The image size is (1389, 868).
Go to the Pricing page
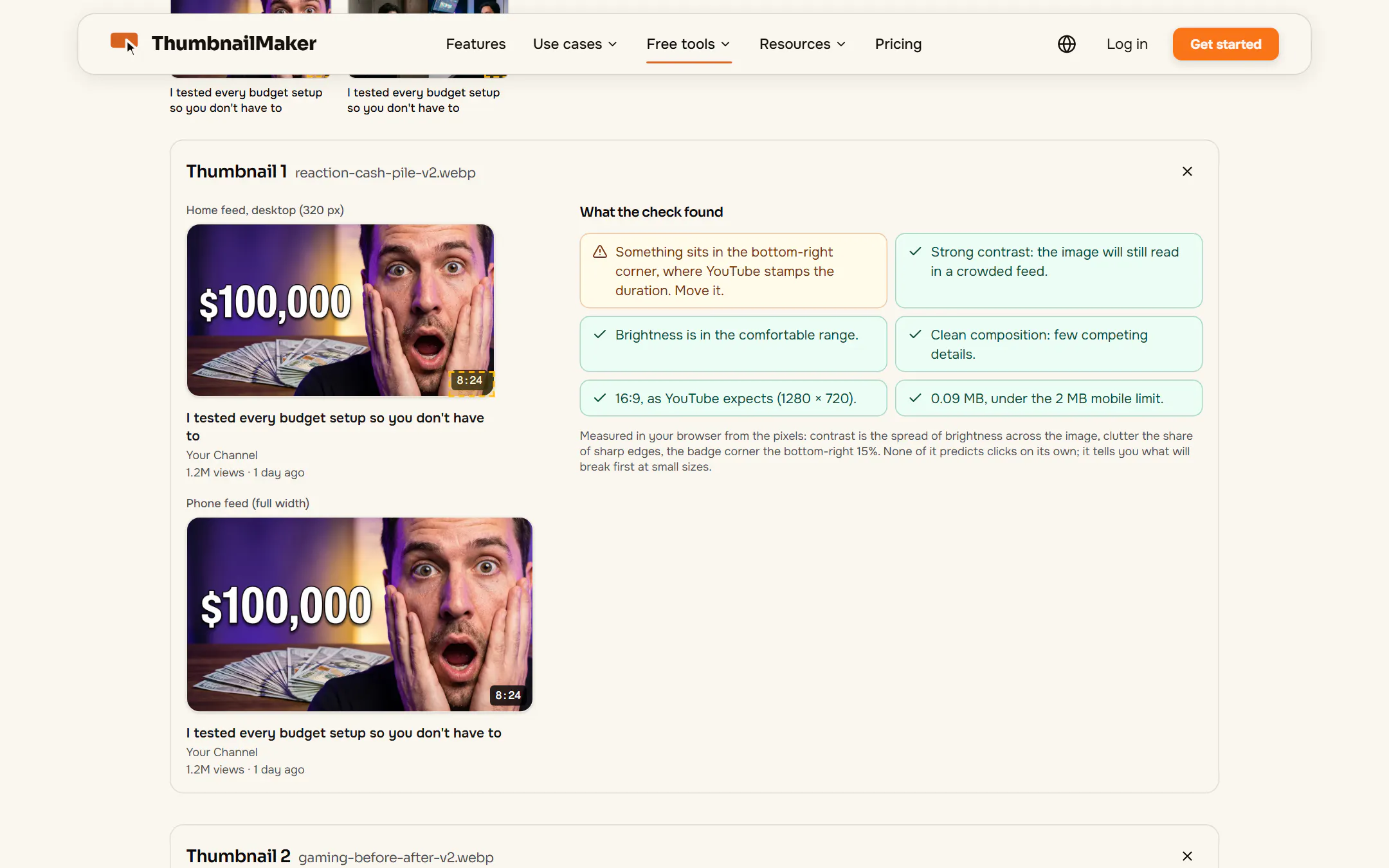coord(898,44)
